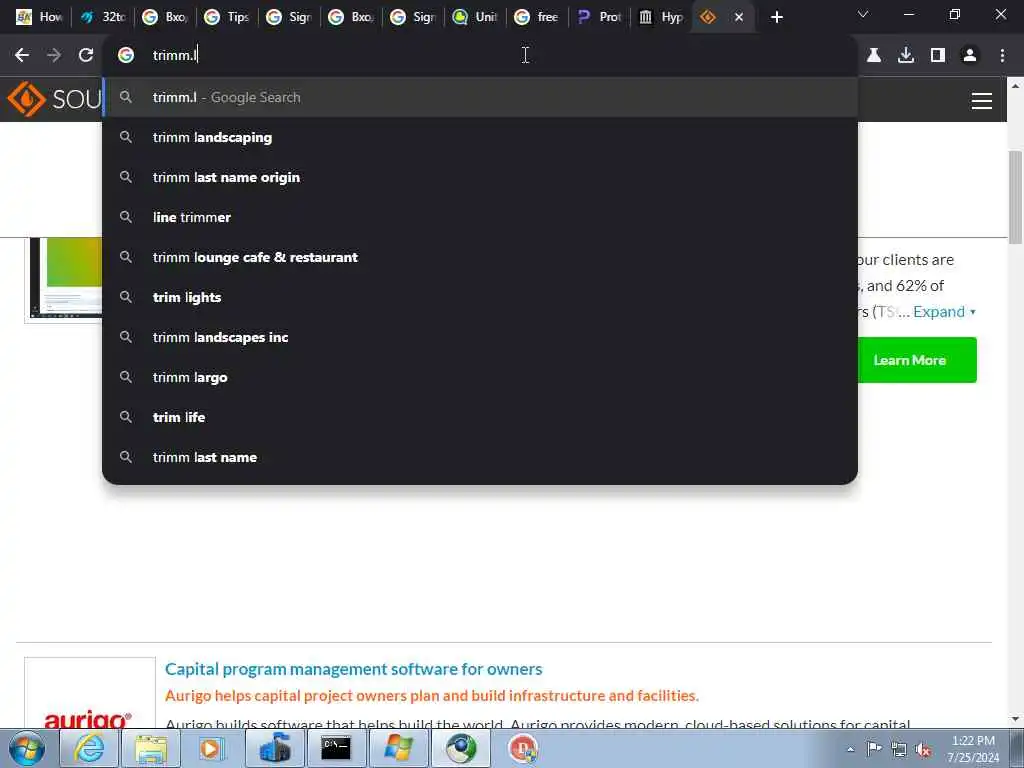
Task: Open the clock showing 1:22 PM
Action: pyautogui.click(x=973, y=748)
